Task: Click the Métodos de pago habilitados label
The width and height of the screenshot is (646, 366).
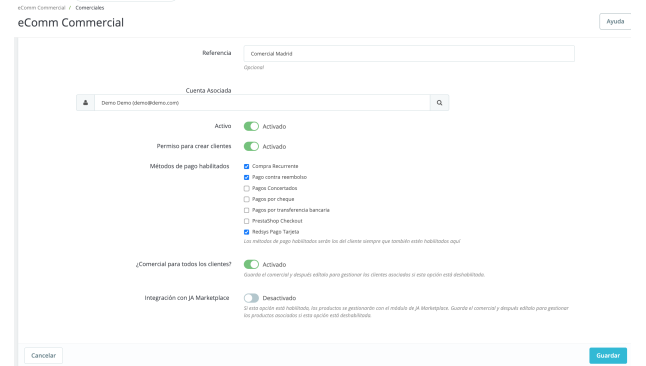Action: coord(189,166)
